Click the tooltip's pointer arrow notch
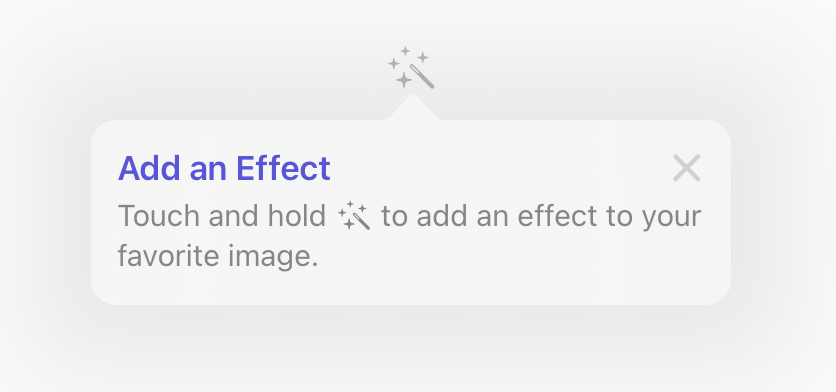Screen dimensions: 836x392 [x=412, y=107]
